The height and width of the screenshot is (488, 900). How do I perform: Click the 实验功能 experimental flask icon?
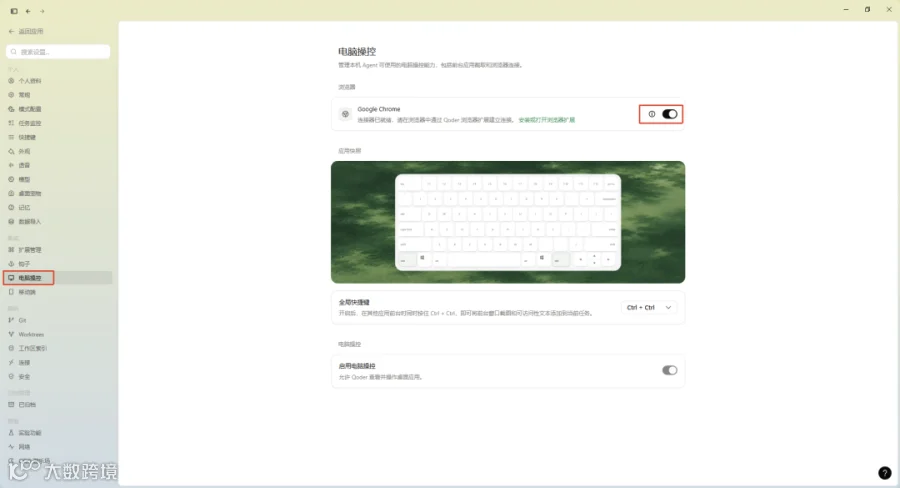pos(11,433)
